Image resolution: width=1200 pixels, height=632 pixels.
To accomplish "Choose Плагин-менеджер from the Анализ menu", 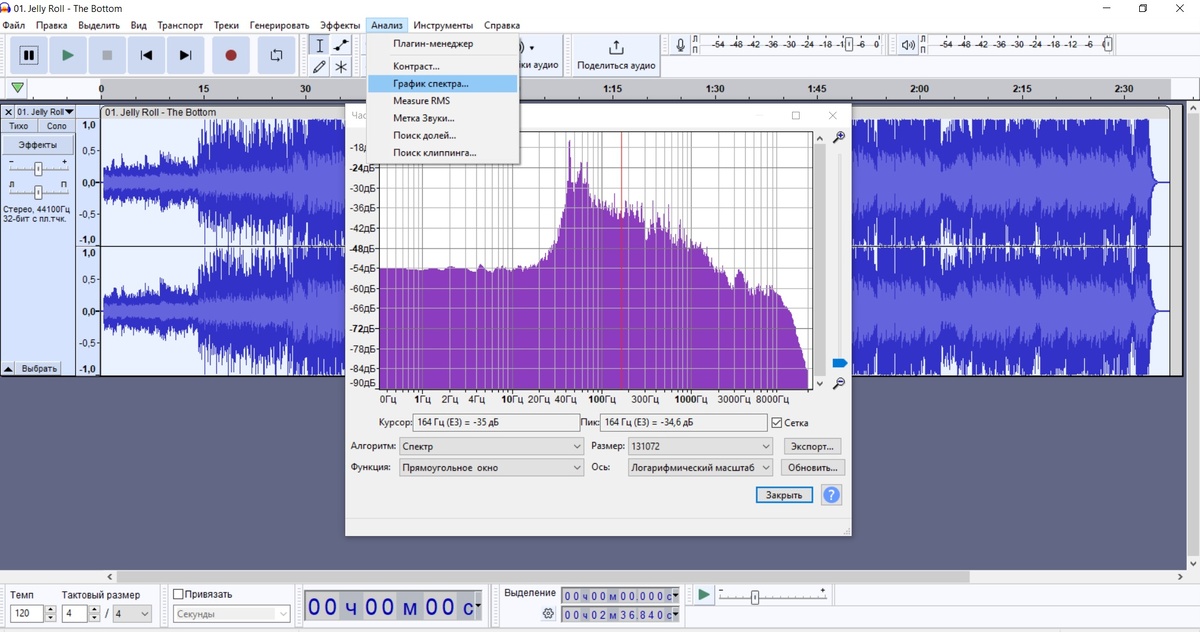I will 442,44.
